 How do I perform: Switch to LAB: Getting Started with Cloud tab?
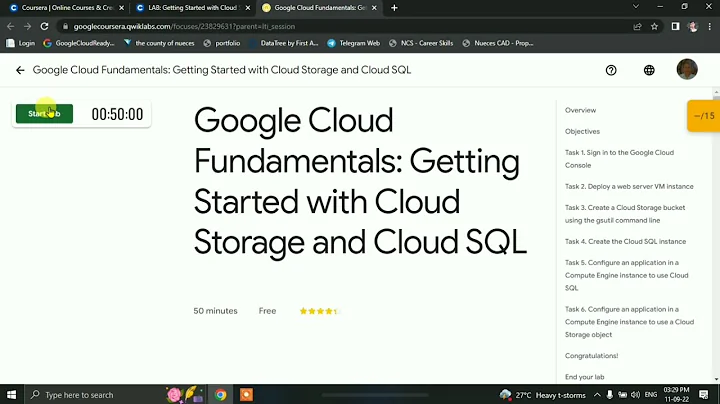(191, 8)
